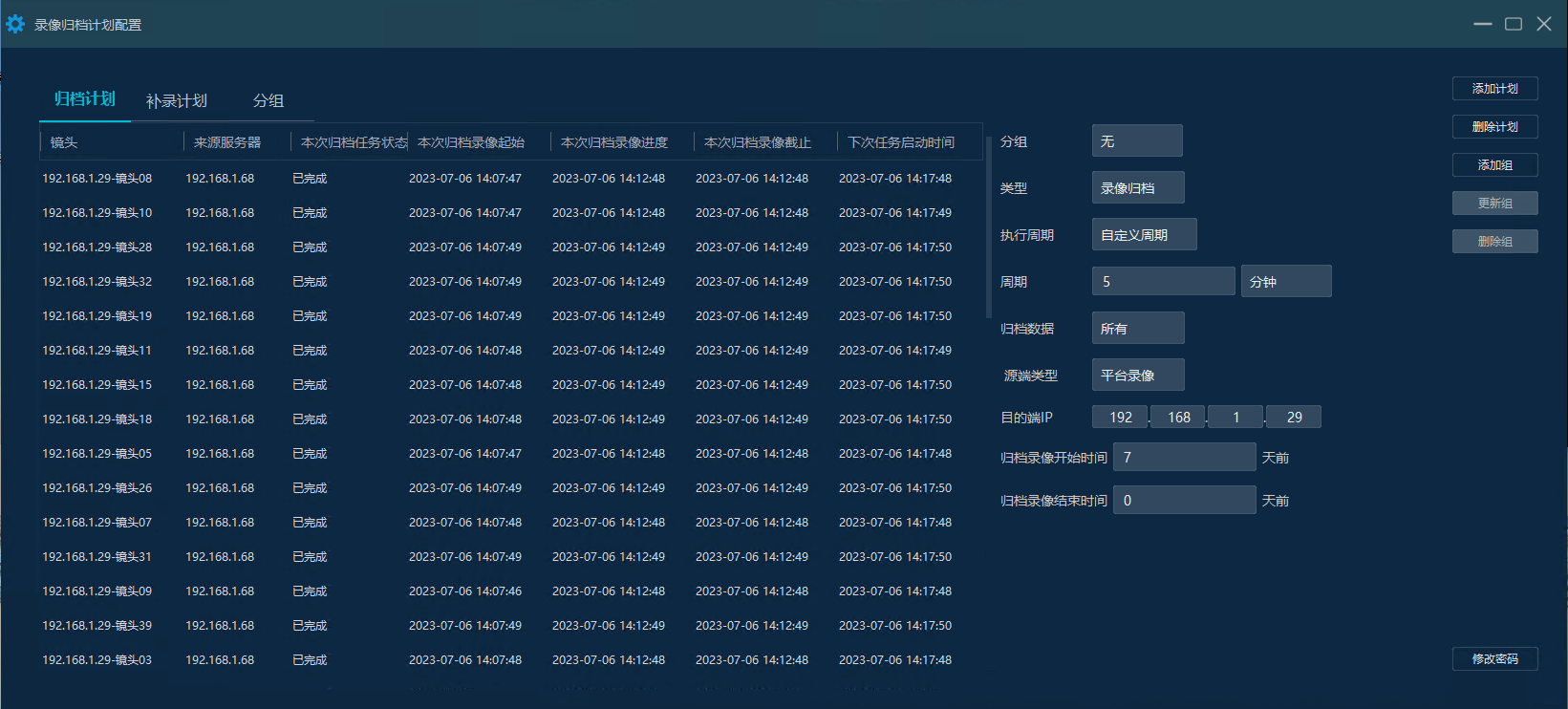Maximize the archive plan configuration window

[1514, 24]
